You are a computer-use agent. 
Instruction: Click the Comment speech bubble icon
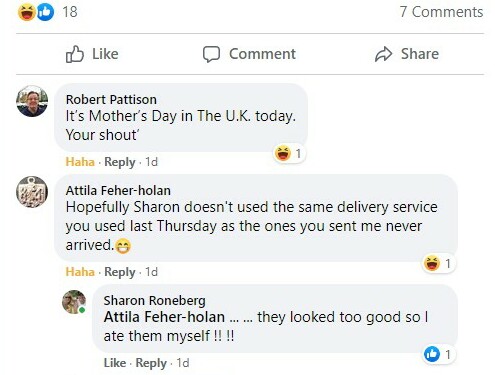tap(211, 54)
